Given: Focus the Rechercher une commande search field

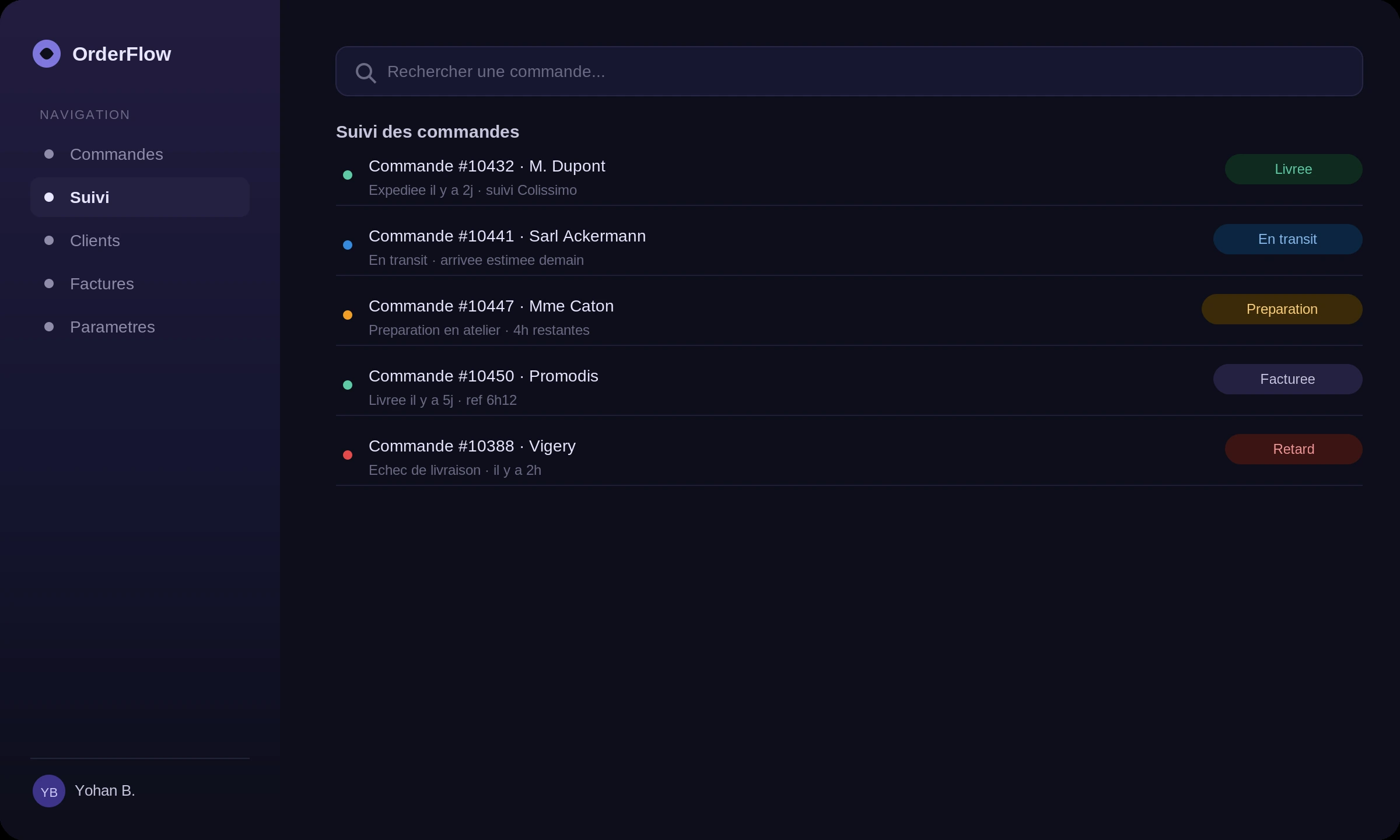Looking at the screenshot, I should click(x=849, y=71).
